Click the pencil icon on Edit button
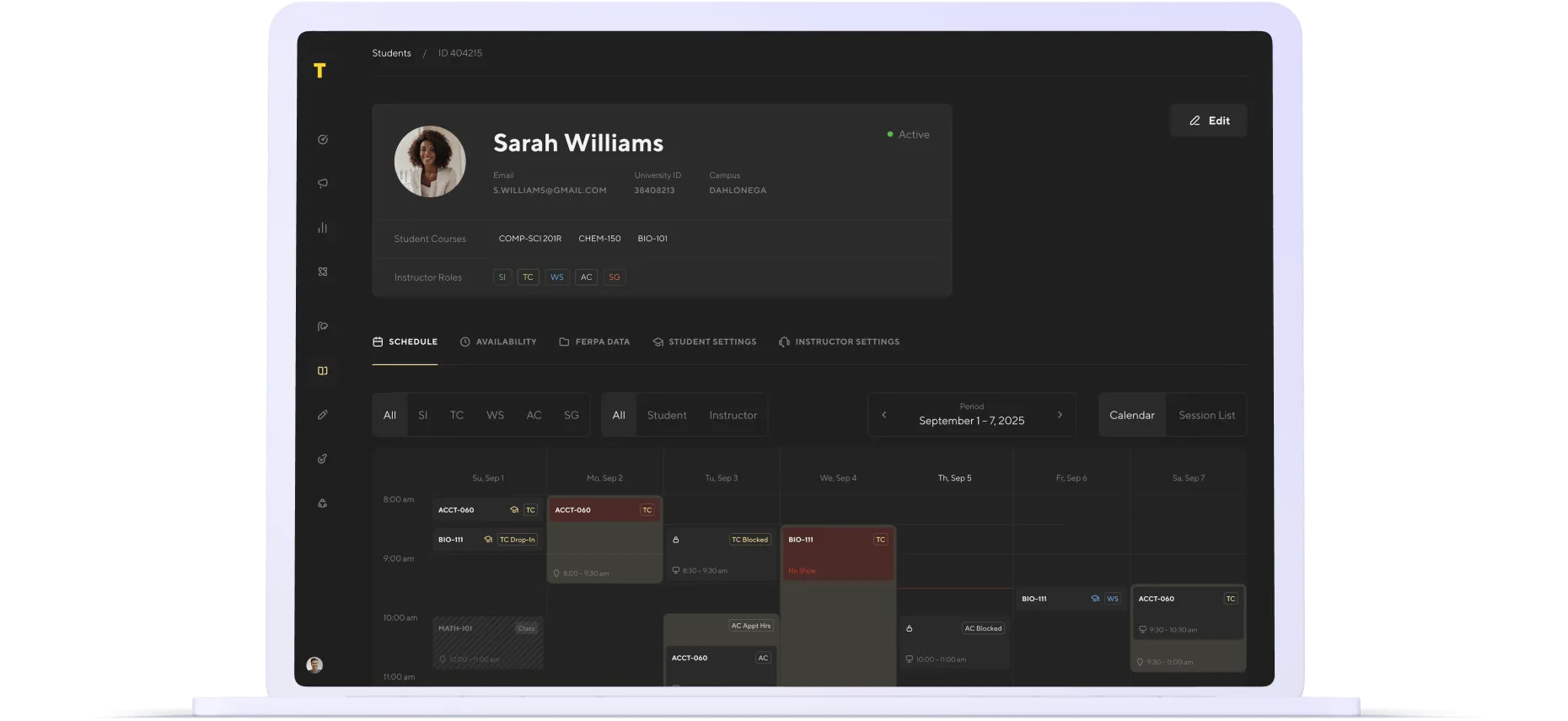Viewport: 1568px width, 721px height. pos(1195,121)
